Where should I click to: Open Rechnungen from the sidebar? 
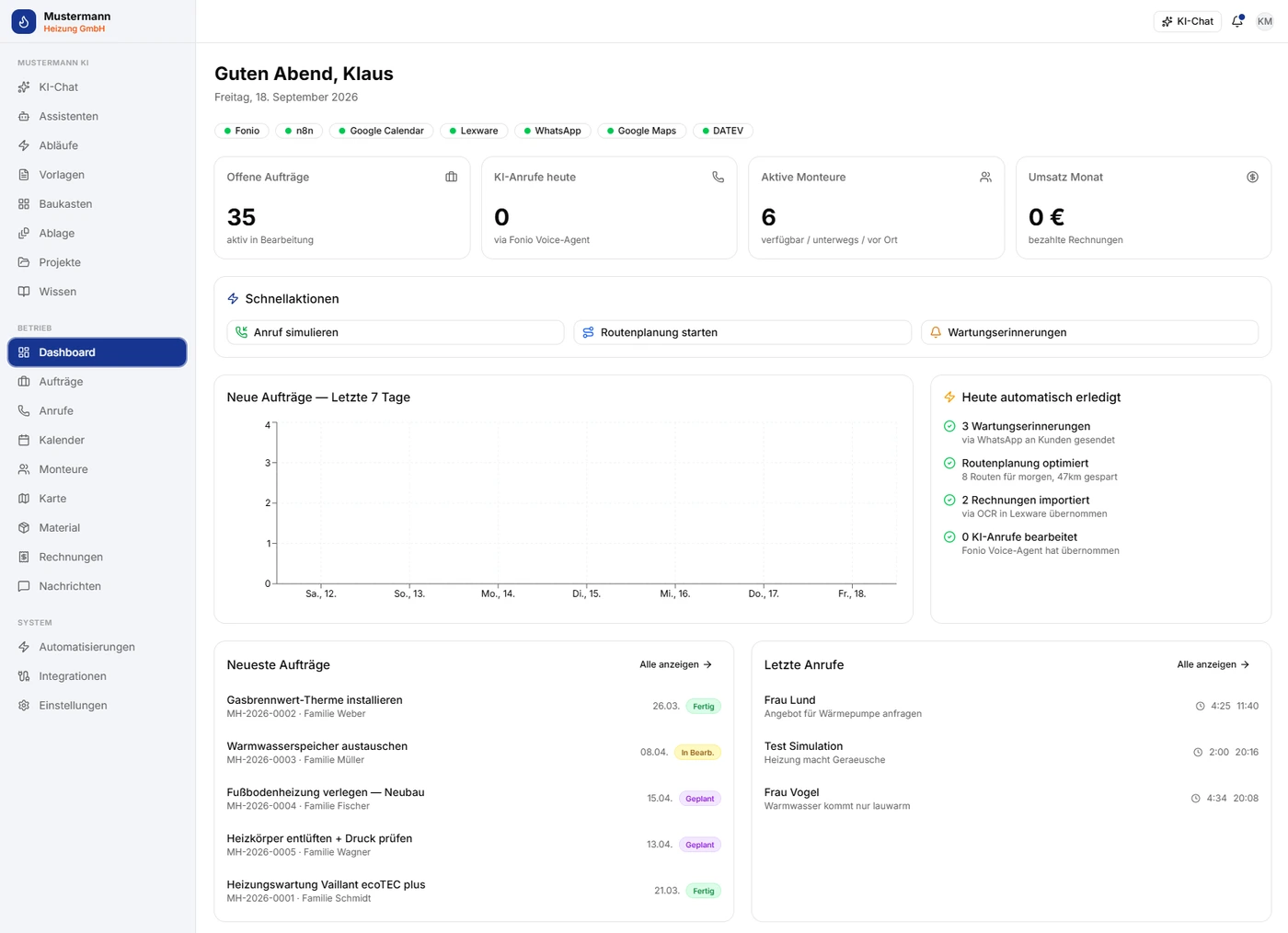(98, 558)
